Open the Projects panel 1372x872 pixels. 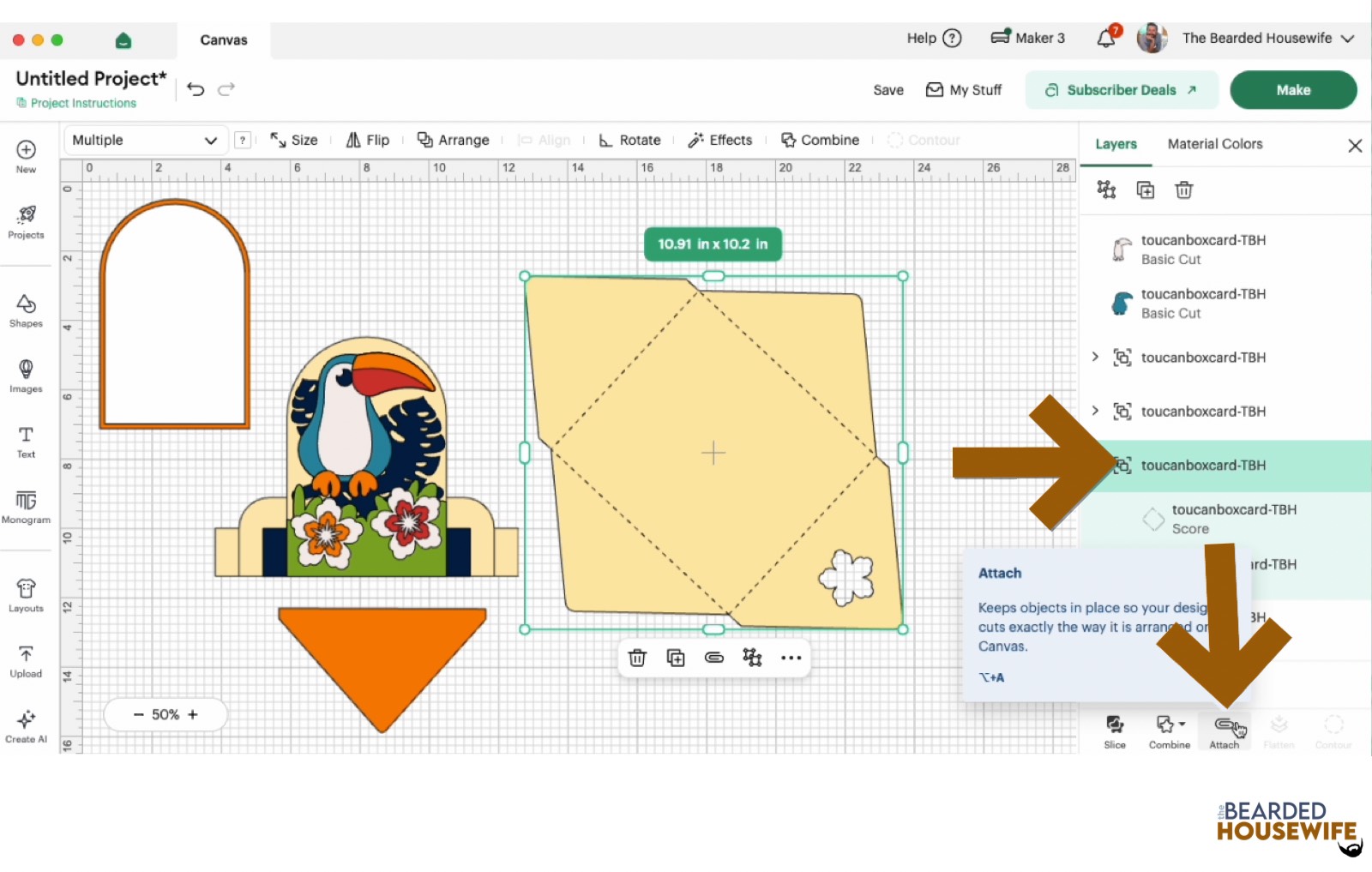coord(26,221)
